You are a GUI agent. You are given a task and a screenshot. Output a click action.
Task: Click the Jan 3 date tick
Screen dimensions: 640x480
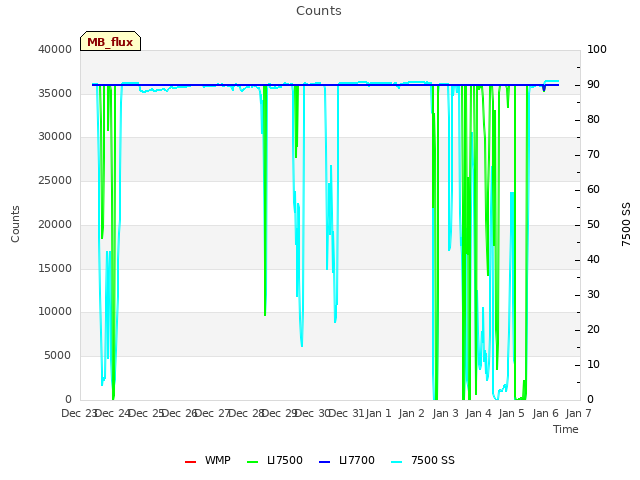pyautogui.click(x=445, y=413)
